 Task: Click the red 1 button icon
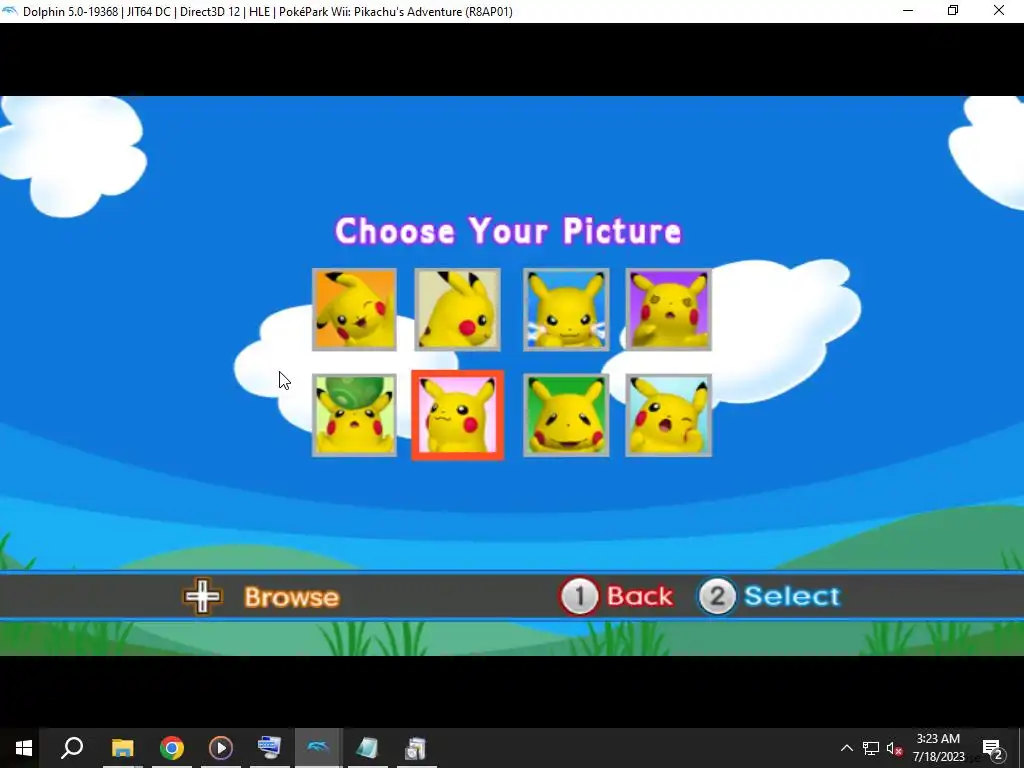[579, 596]
